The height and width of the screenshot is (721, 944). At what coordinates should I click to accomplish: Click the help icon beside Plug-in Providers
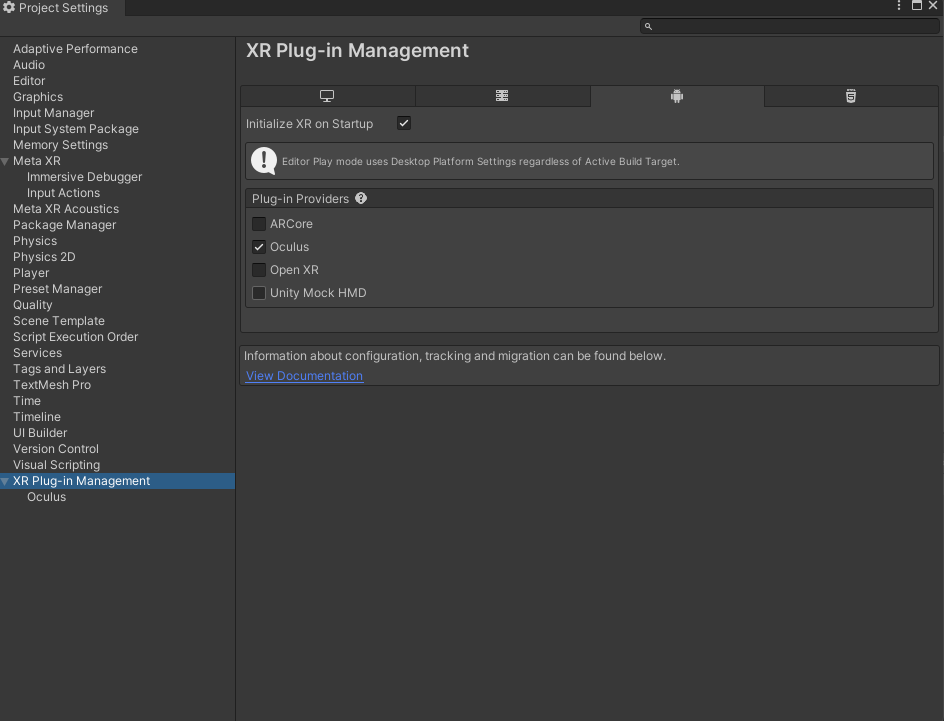[361, 198]
